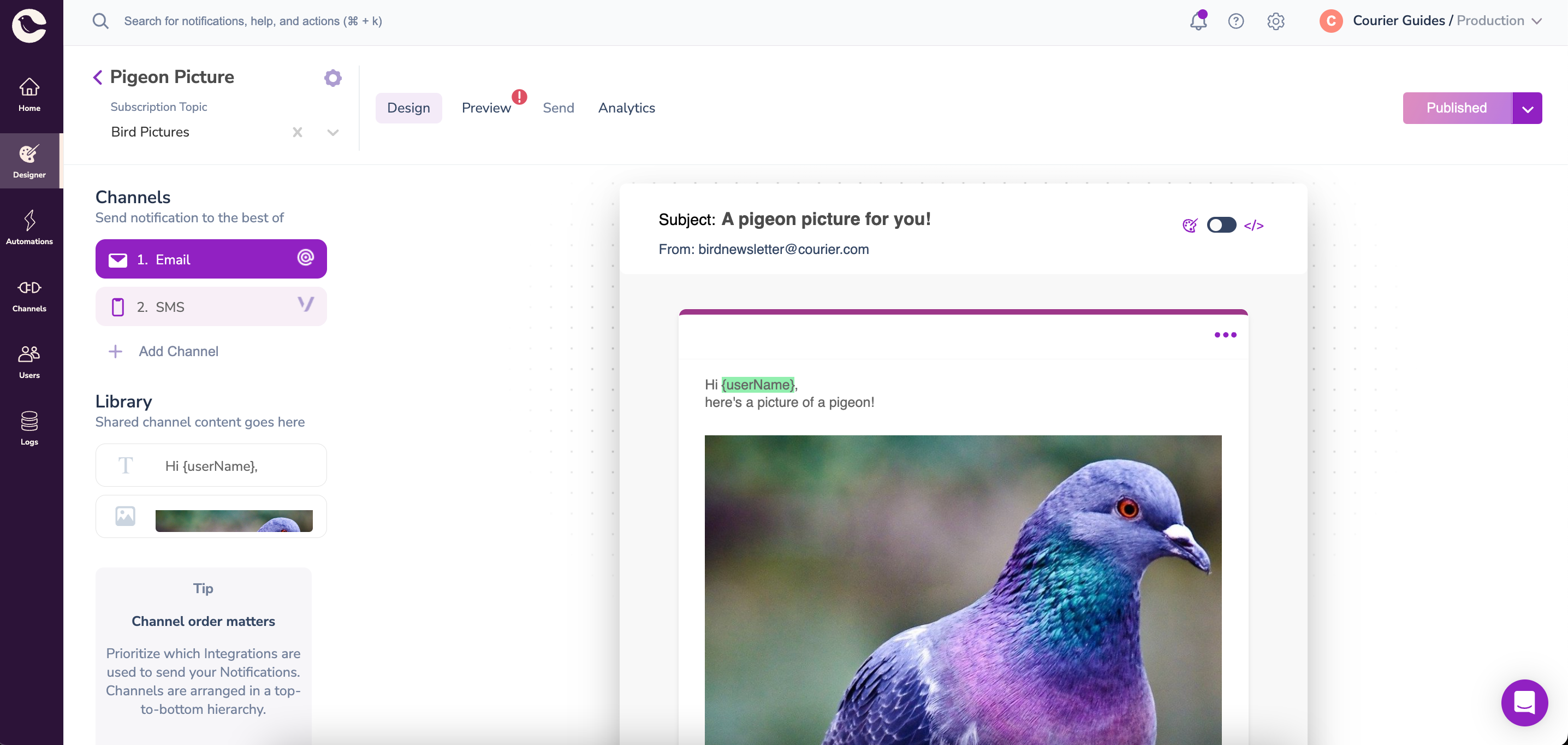Click the back arrow on Pigeon Picture
Viewport: 1568px width, 745px height.
(97, 77)
